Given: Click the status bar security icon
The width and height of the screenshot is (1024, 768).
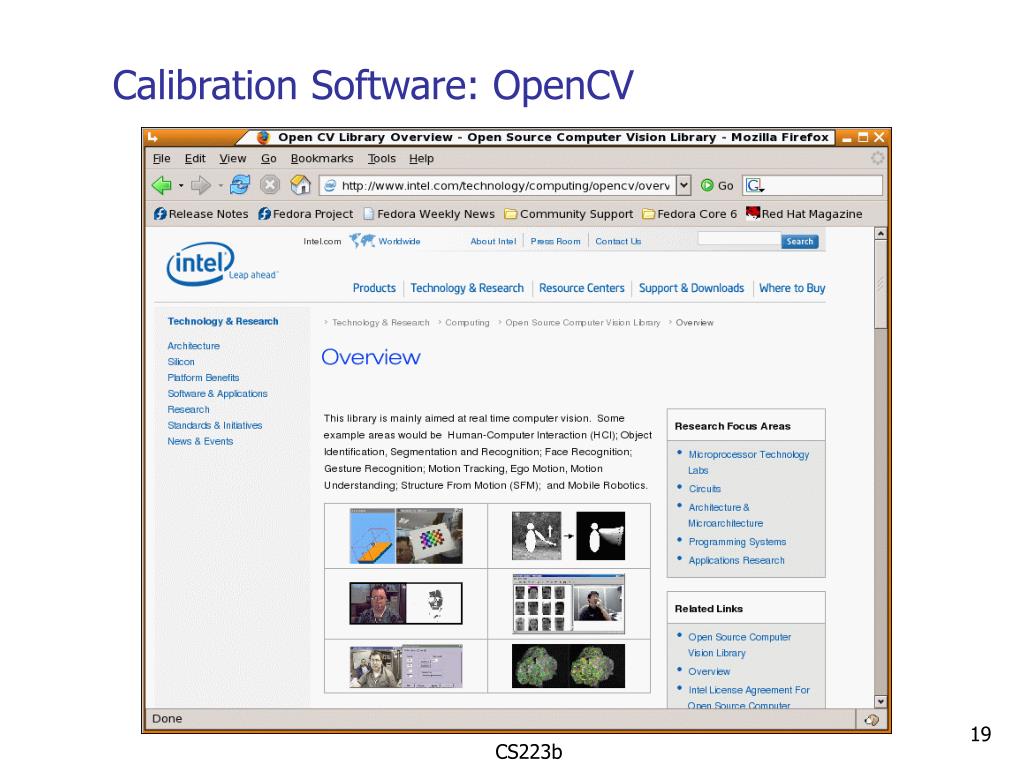Looking at the screenshot, I should 871,720.
